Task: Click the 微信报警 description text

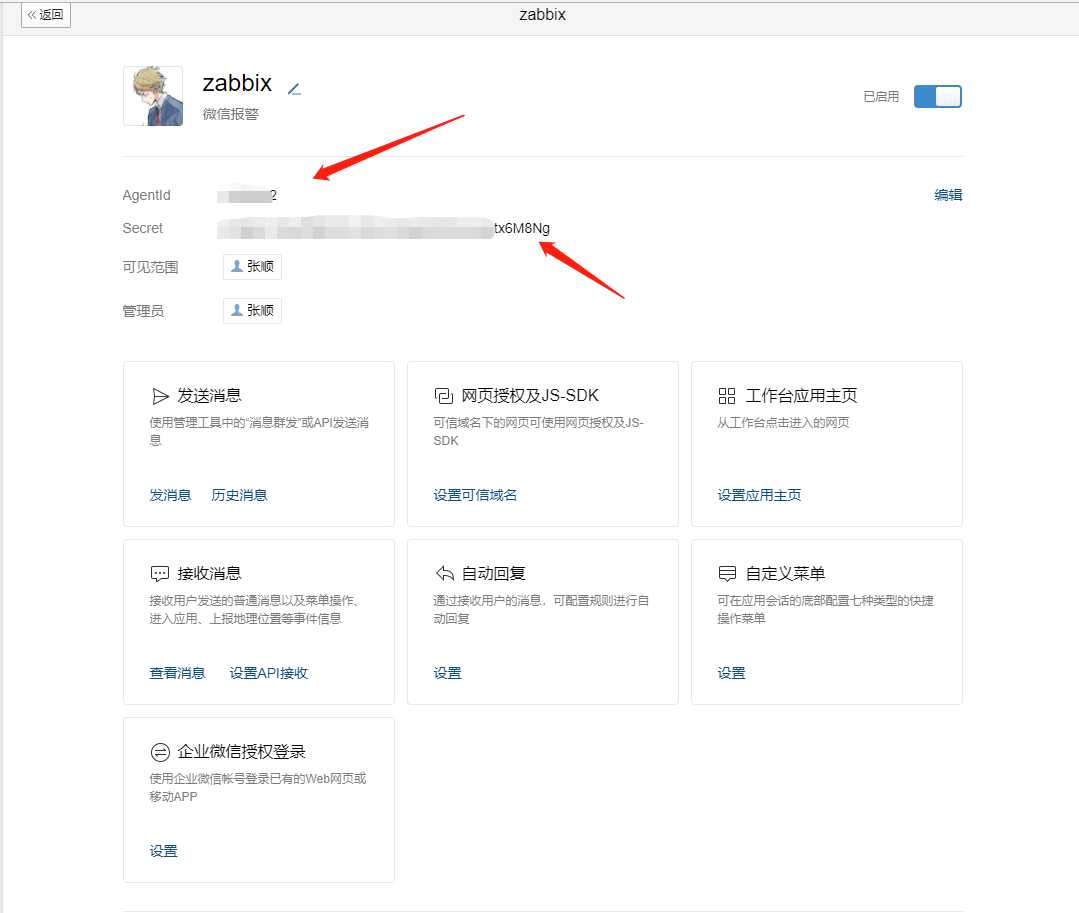Action: pos(231,114)
